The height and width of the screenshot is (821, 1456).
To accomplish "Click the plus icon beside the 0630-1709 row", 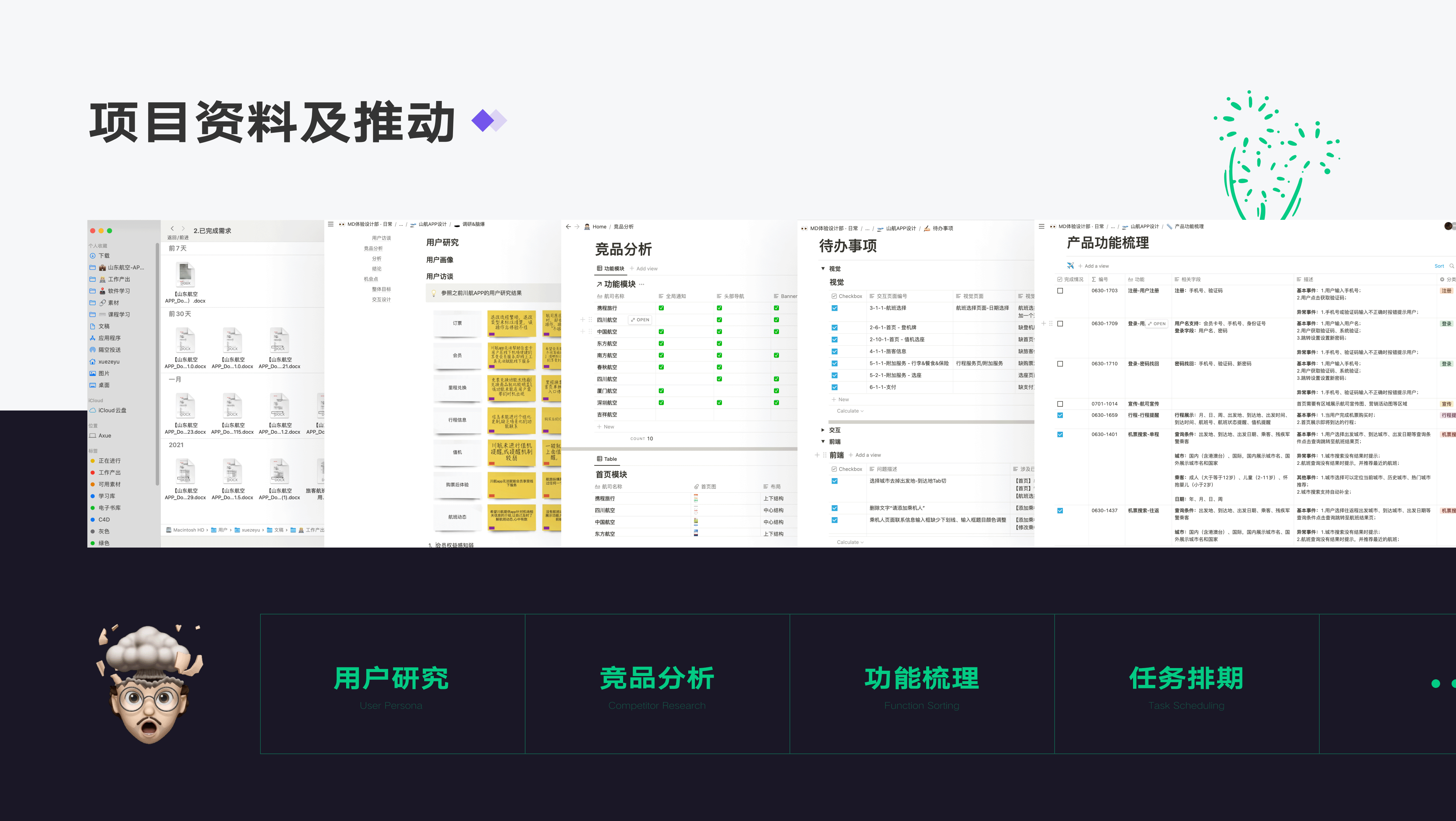I will pos(1043,323).
